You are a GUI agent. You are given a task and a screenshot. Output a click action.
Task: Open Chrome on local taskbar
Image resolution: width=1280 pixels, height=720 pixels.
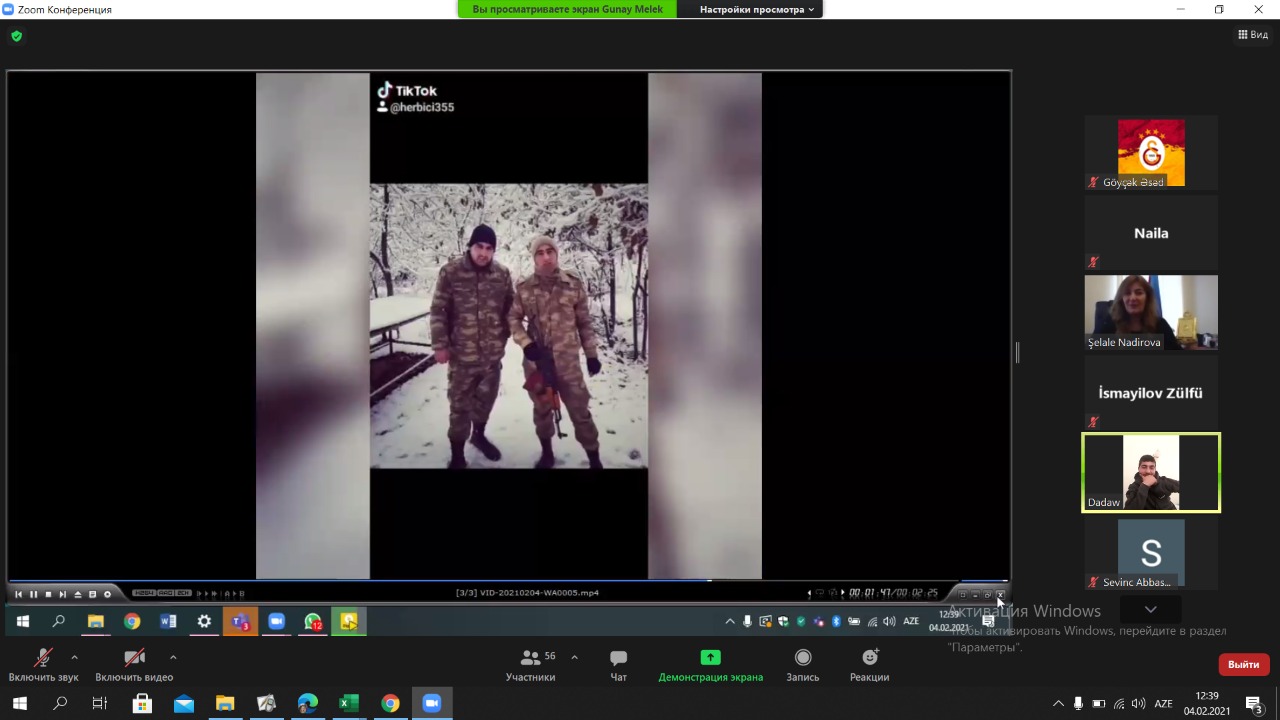390,703
